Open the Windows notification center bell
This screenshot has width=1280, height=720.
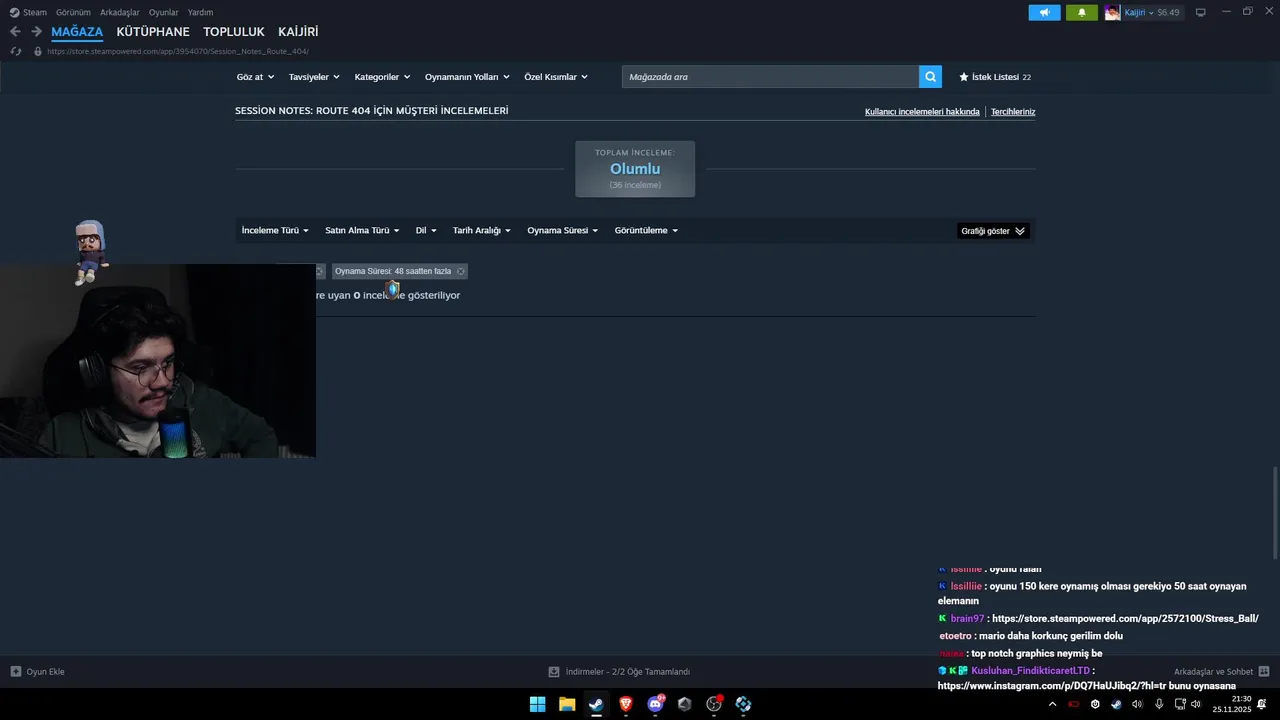tap(1262, 704)
